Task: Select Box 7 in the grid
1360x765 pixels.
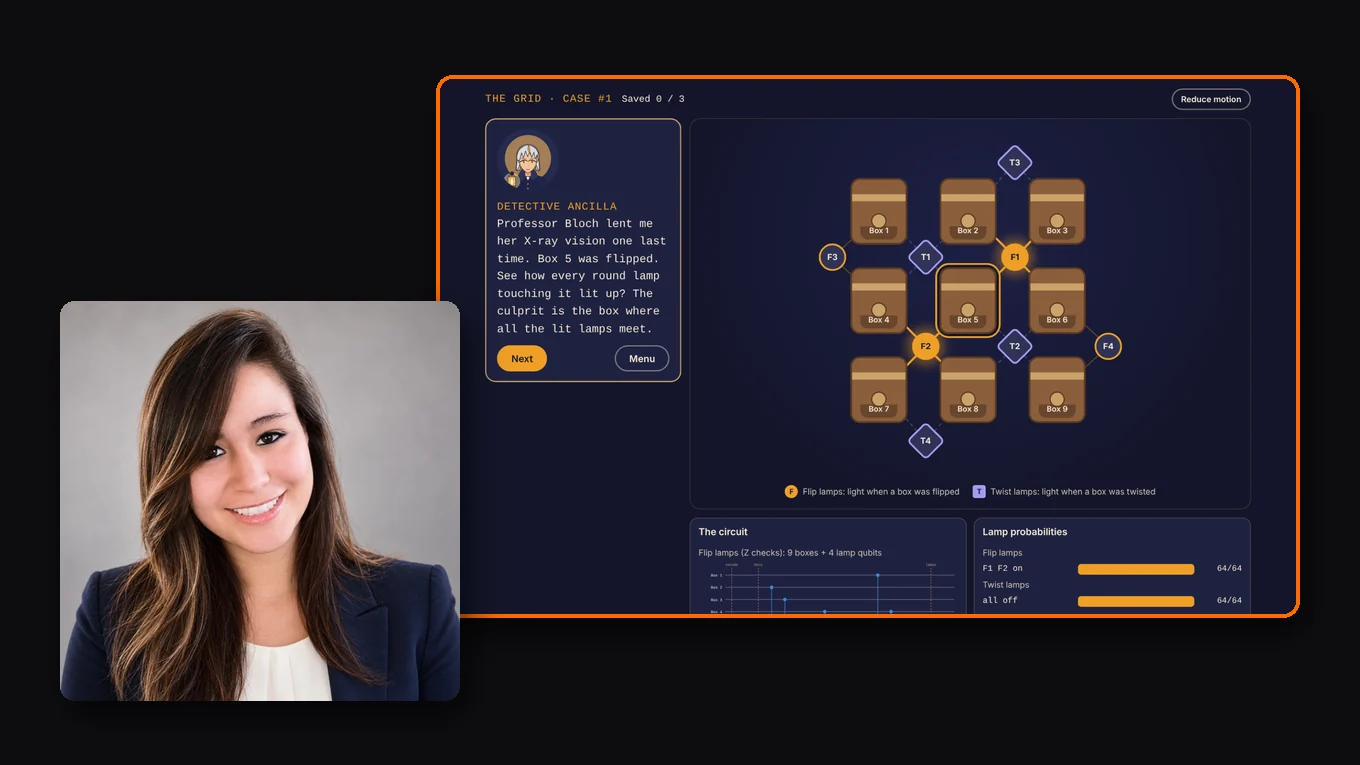Action: pos(879,389)
